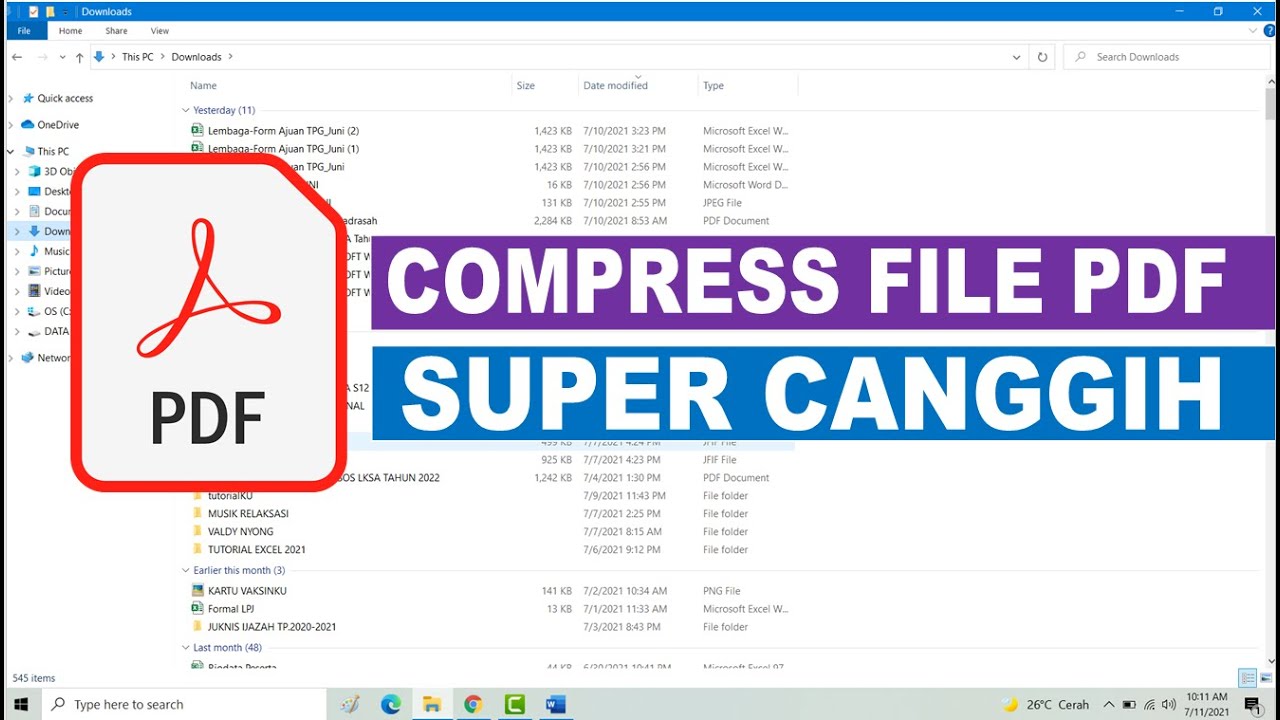
Task: Select the VALDY NYONG folder
Action: (x=240, y=532)
